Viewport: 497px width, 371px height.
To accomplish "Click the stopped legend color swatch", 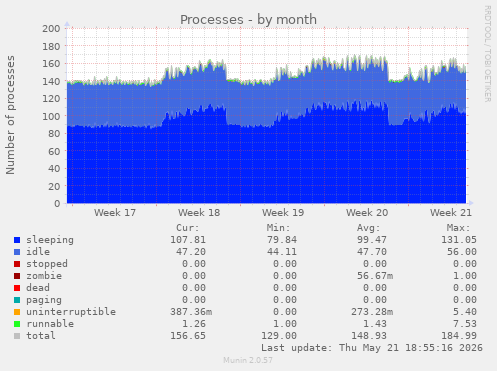I will pyautogui.click(x=17, y=264).
